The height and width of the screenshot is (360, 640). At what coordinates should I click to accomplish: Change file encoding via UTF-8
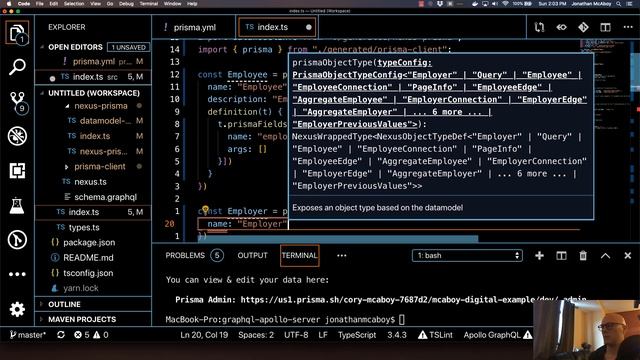[x=296, y=335]
